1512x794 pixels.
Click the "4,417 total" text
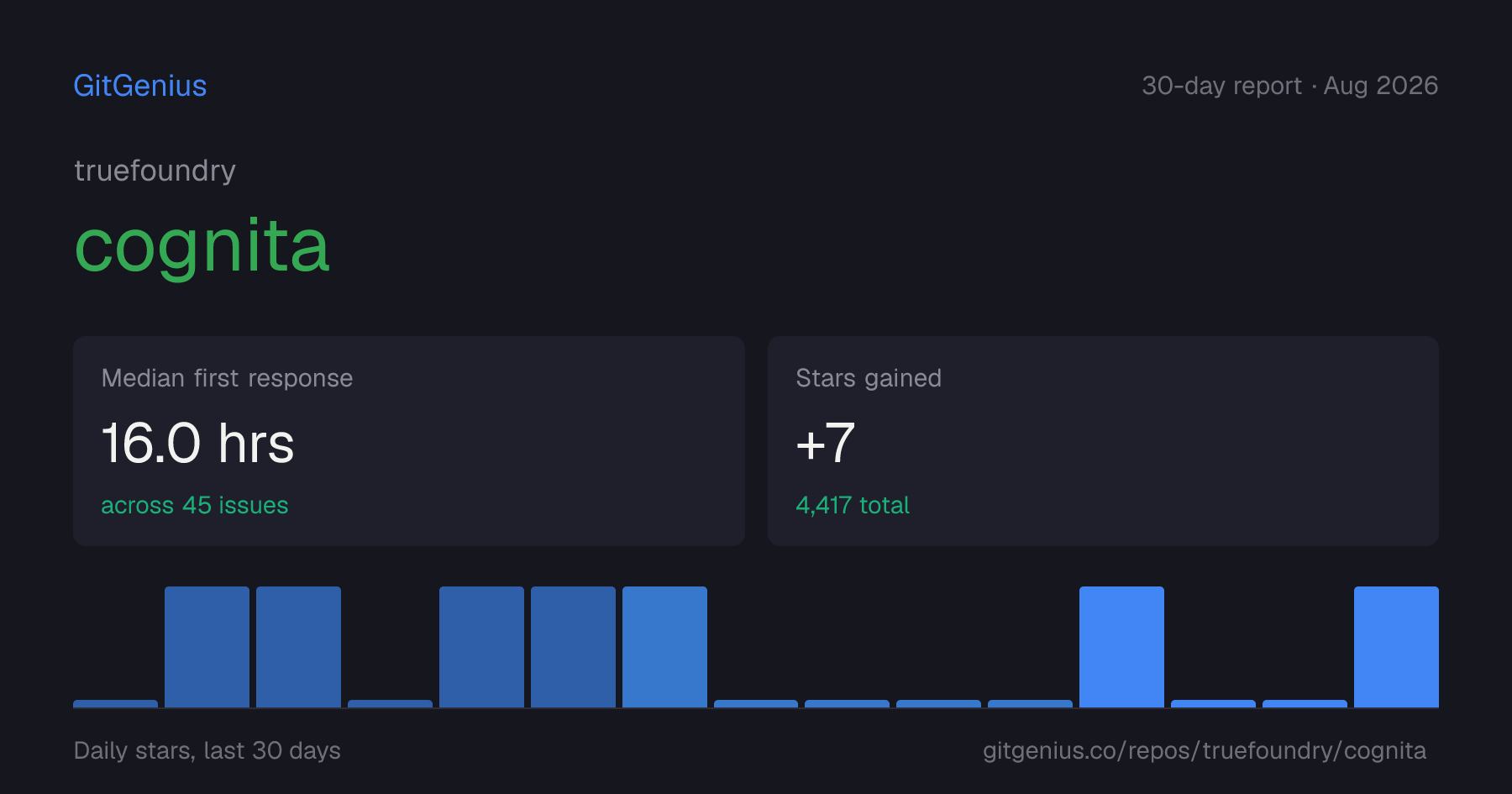click(x=853, y=505)
